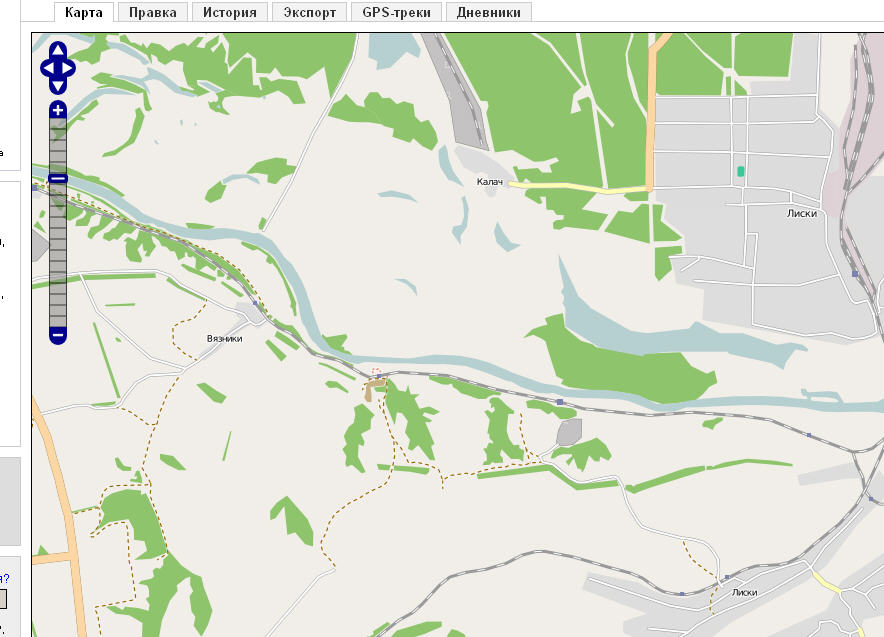Pan the map left with the west arrow
This screenshot has width=884, height=637.
coord(47,68)
